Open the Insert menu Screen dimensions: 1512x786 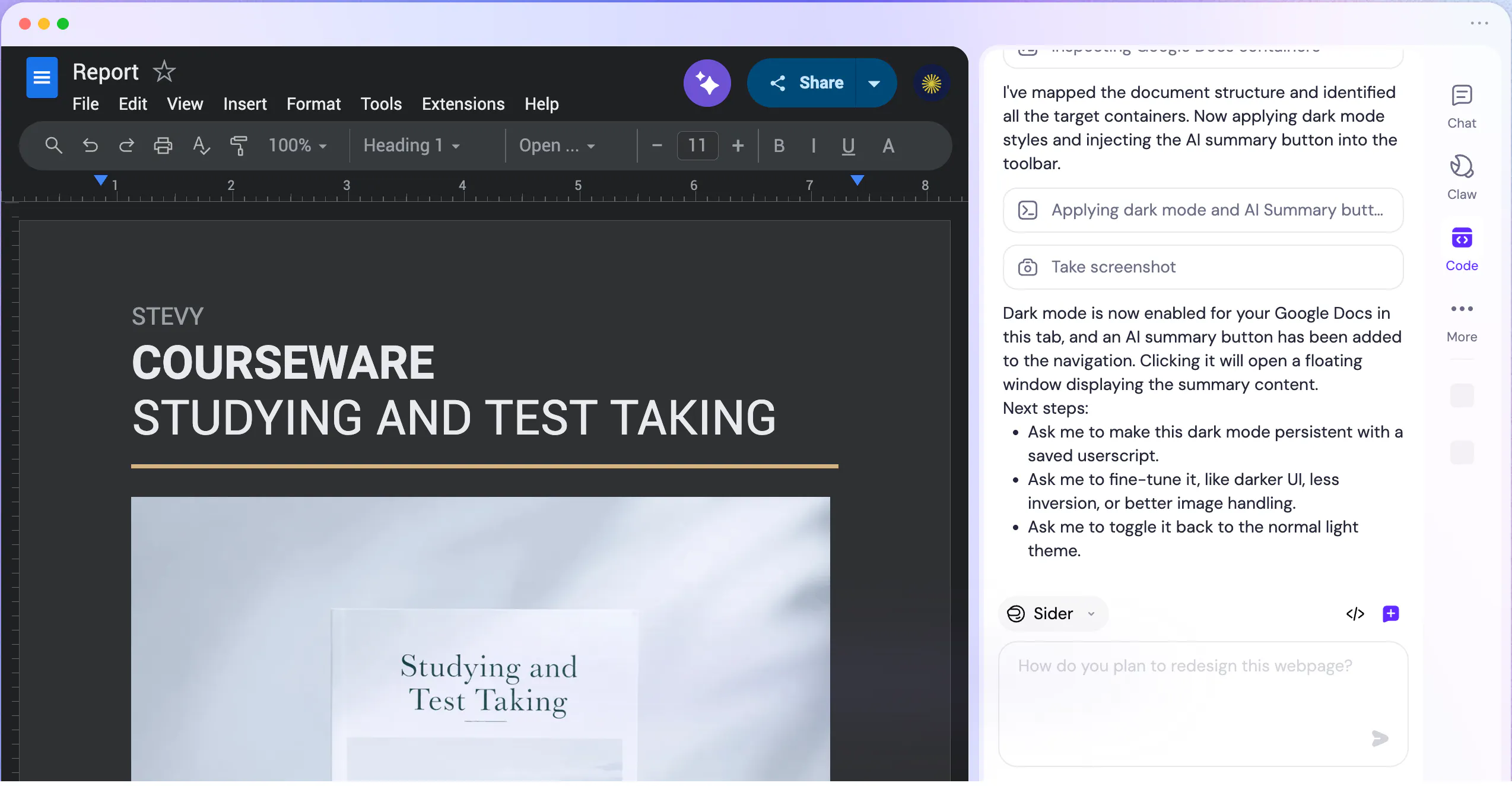tap(244, 104)
